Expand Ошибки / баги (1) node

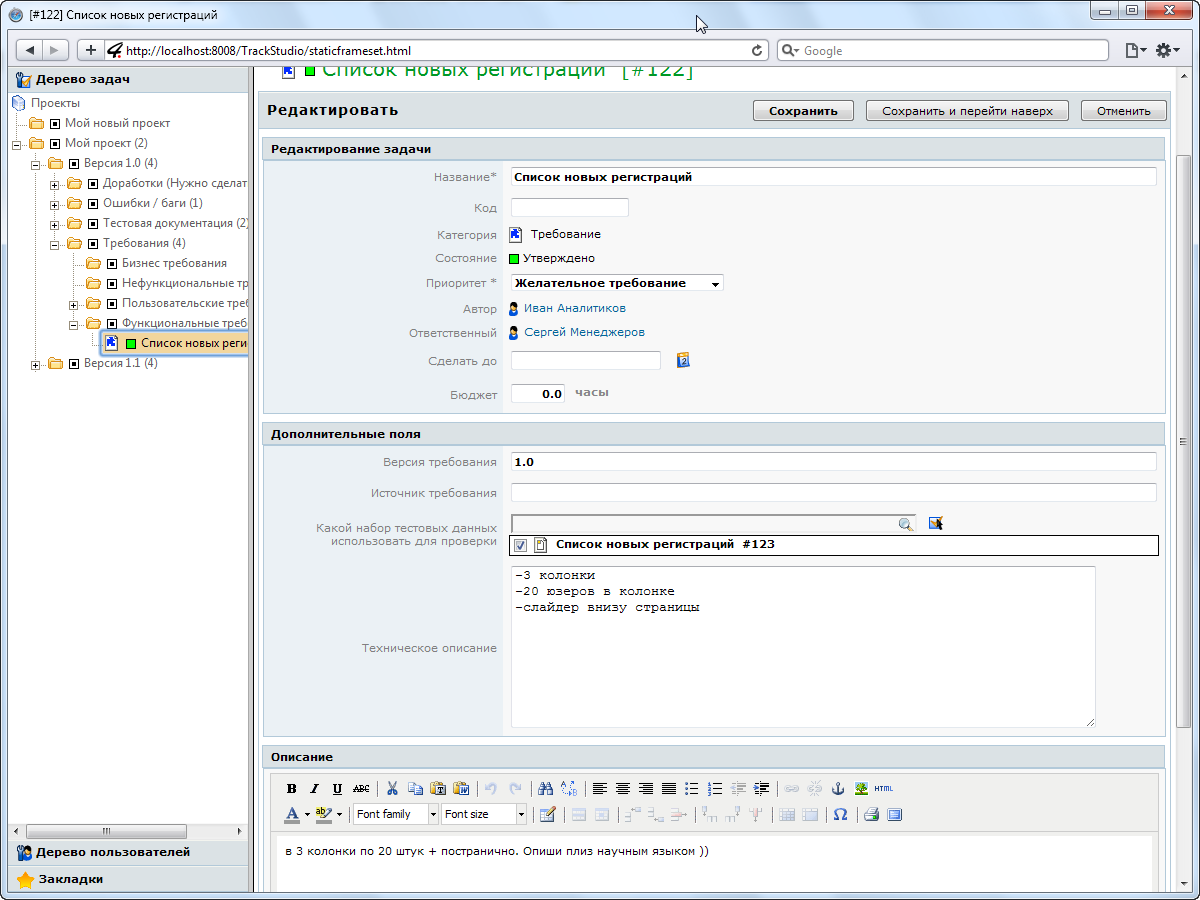tap(55, 204)
